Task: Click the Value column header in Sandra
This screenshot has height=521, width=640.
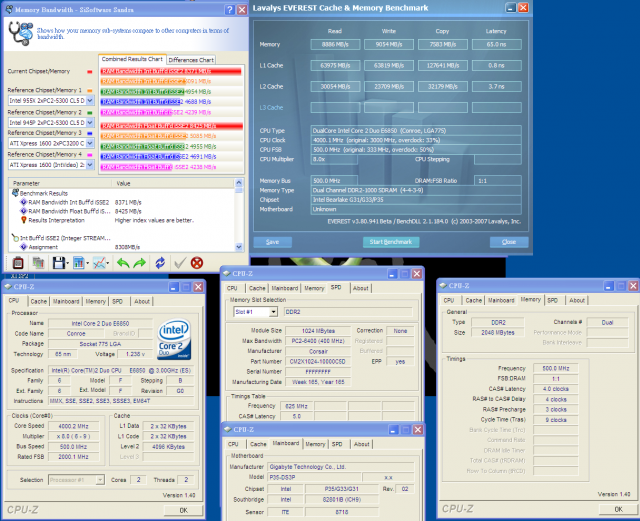Action: coord(173,183)
